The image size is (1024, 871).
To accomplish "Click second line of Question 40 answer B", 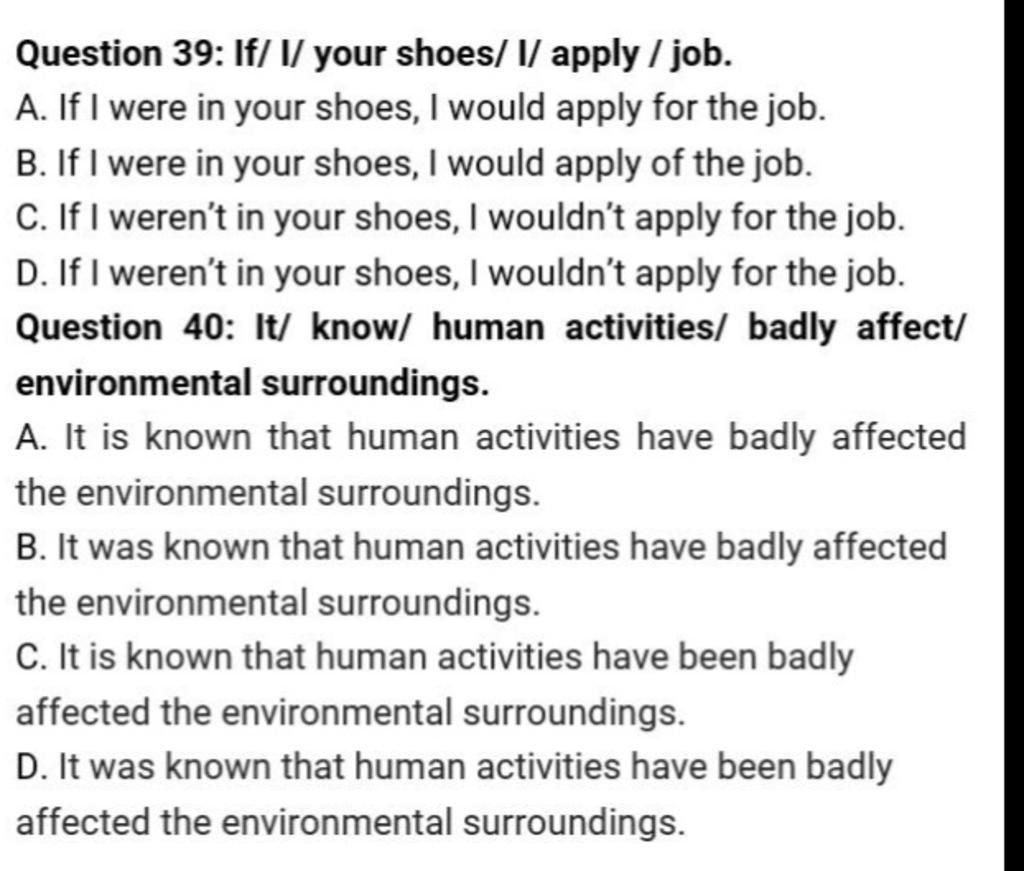I will point(278,603).
